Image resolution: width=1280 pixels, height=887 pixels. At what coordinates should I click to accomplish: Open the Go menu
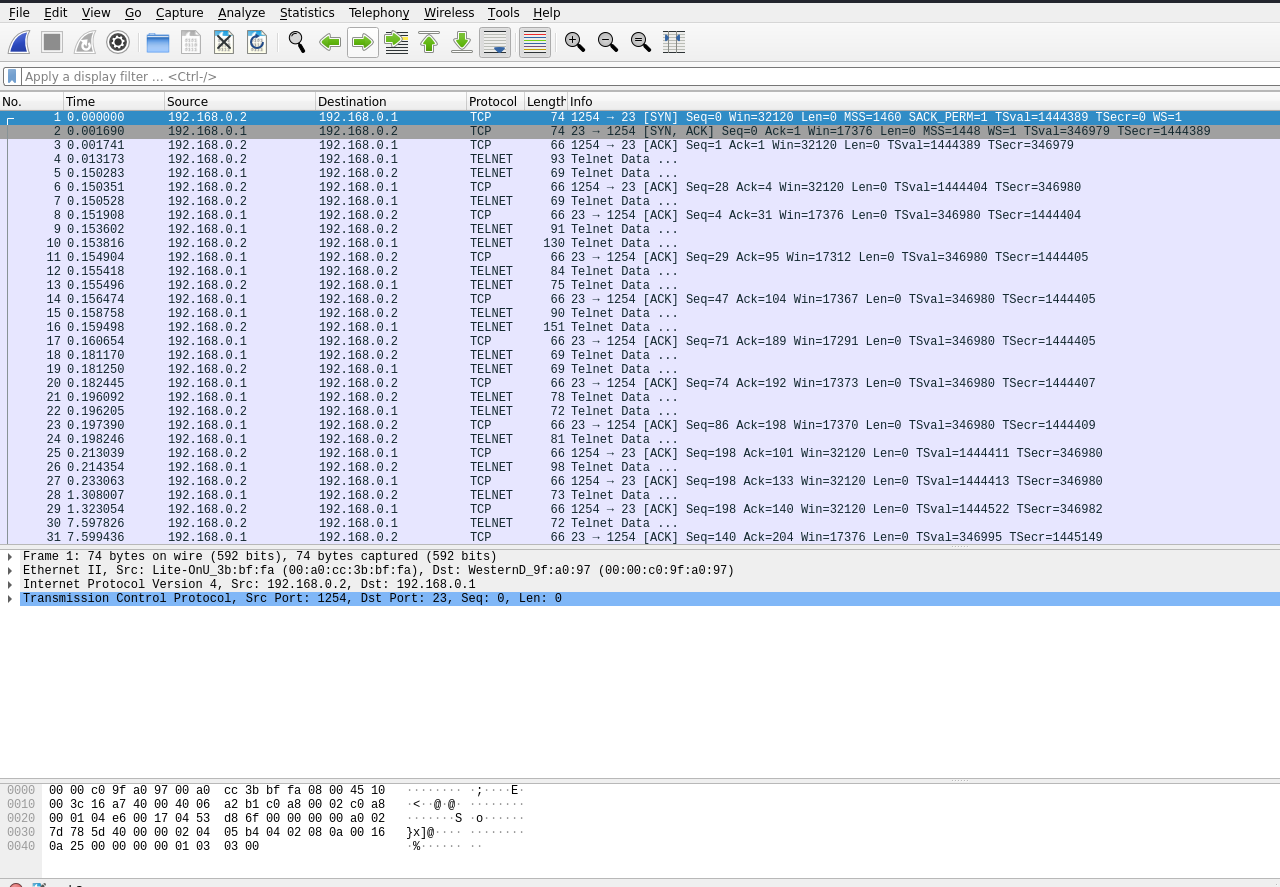(x=133, y=12)
